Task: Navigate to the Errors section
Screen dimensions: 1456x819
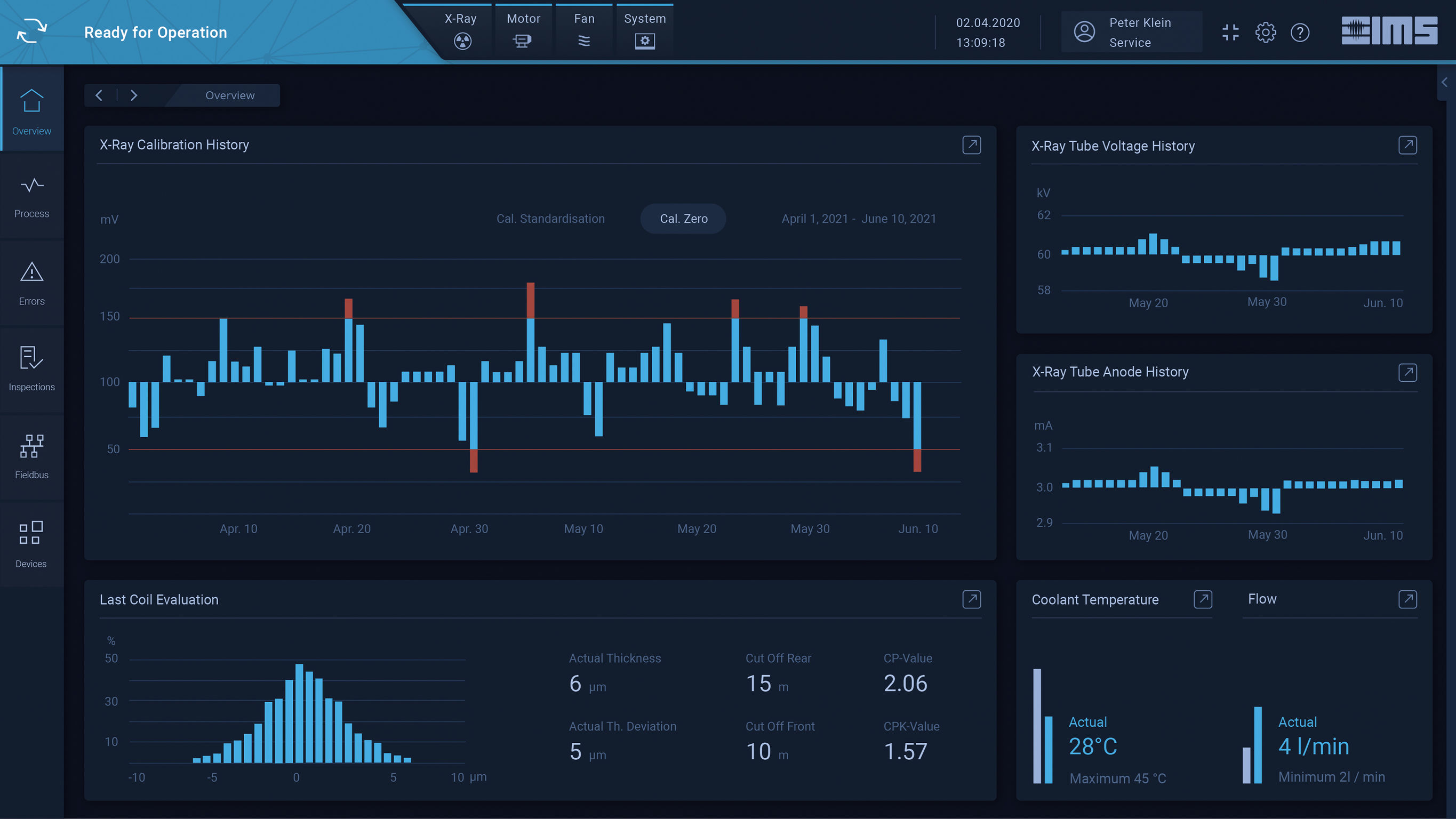Action: pyautogui.click(x=31, y=283)
